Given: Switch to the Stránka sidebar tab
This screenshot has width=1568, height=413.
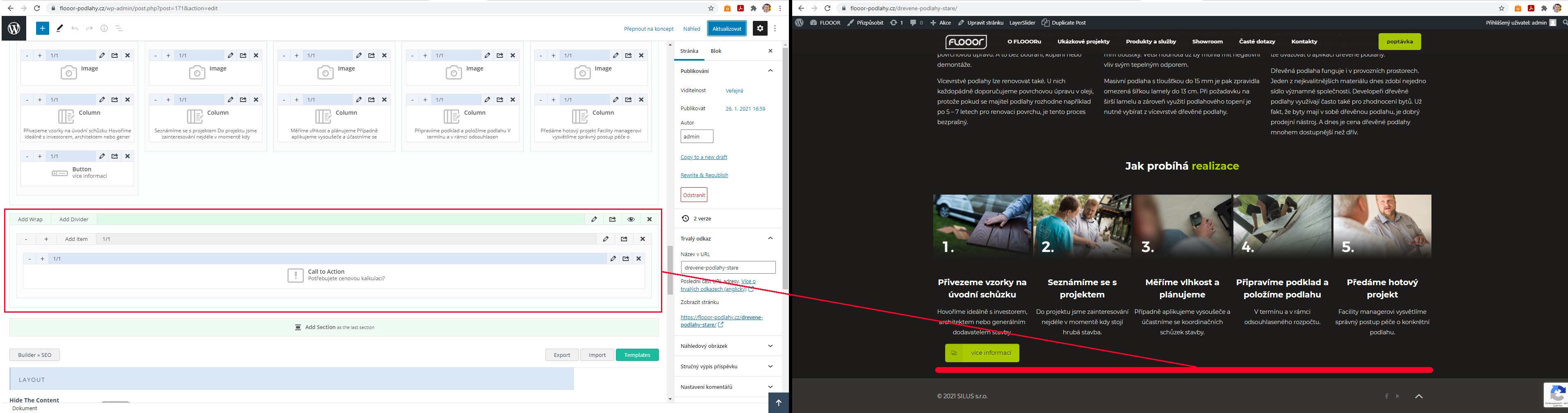Looking at the screenshot, I should pyautogui.click(x=689, y=51).
